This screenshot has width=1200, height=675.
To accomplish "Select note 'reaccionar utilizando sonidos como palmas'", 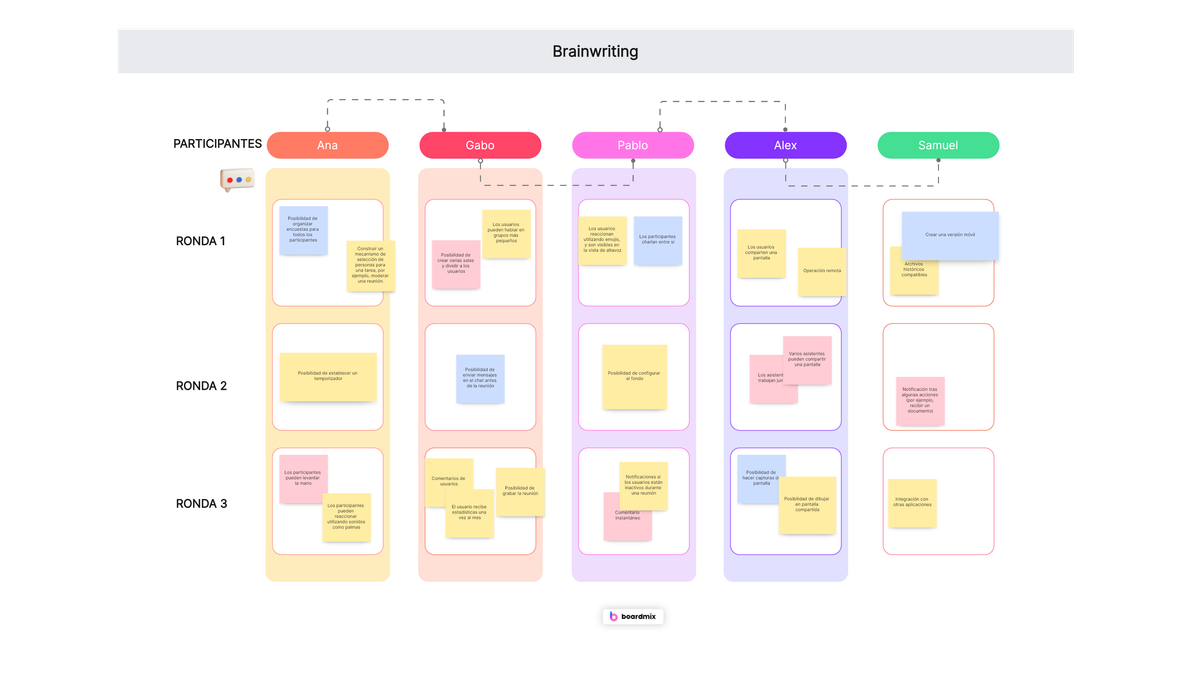I will tap(347, 517).
